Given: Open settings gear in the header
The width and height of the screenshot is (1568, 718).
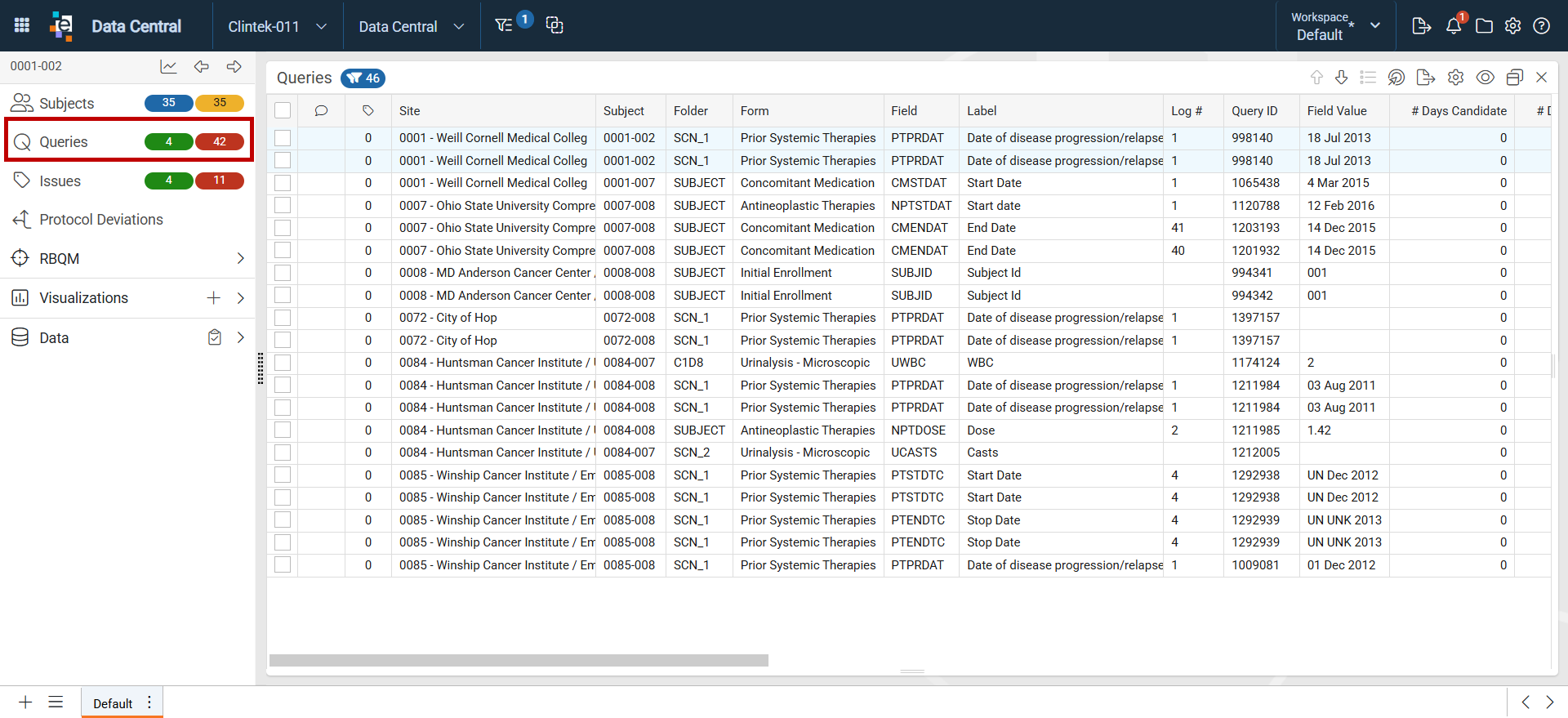Looking at the screenshot, I should click(x=1512, y=26).
